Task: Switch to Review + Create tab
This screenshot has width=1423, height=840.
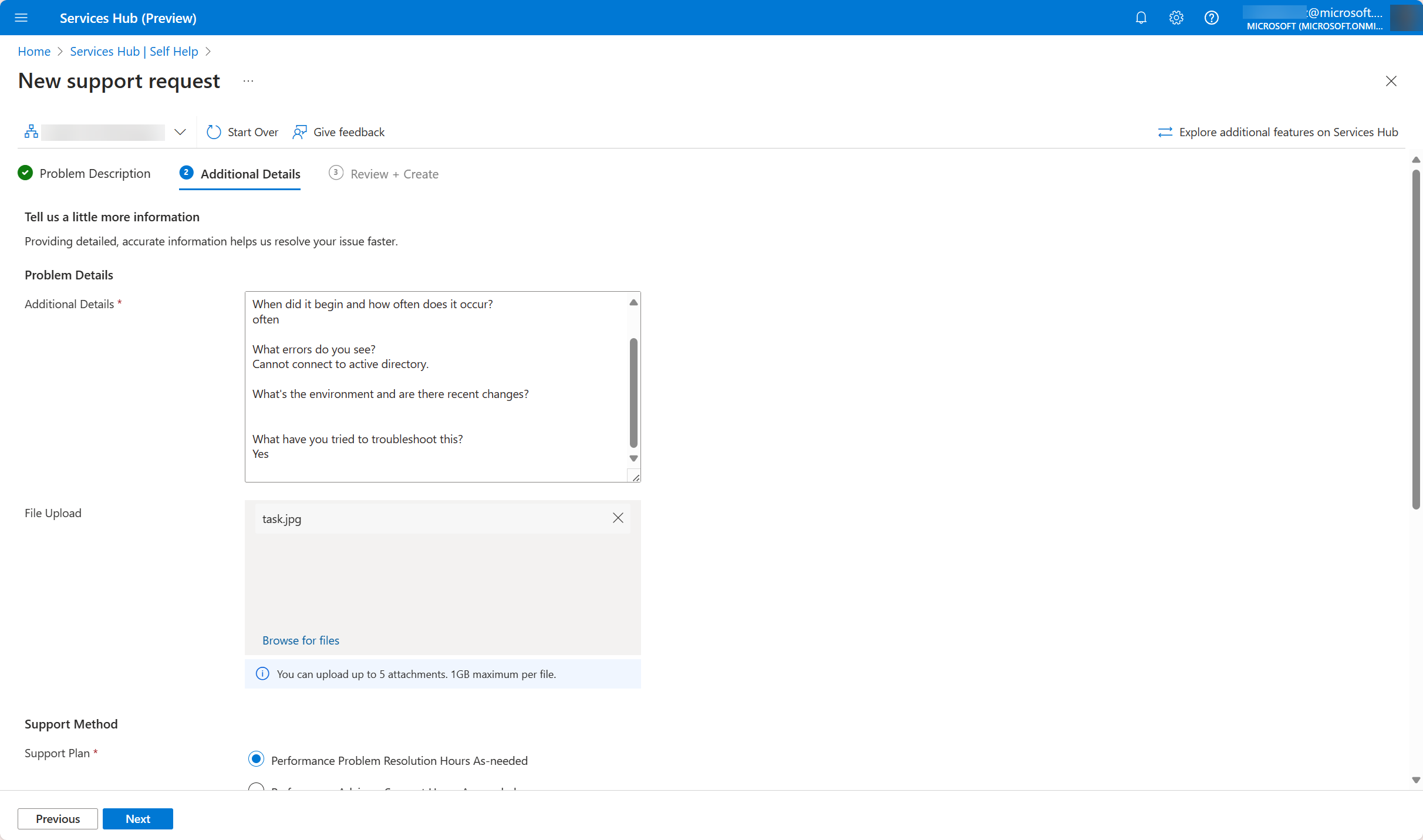Action: tap(394, 174)
